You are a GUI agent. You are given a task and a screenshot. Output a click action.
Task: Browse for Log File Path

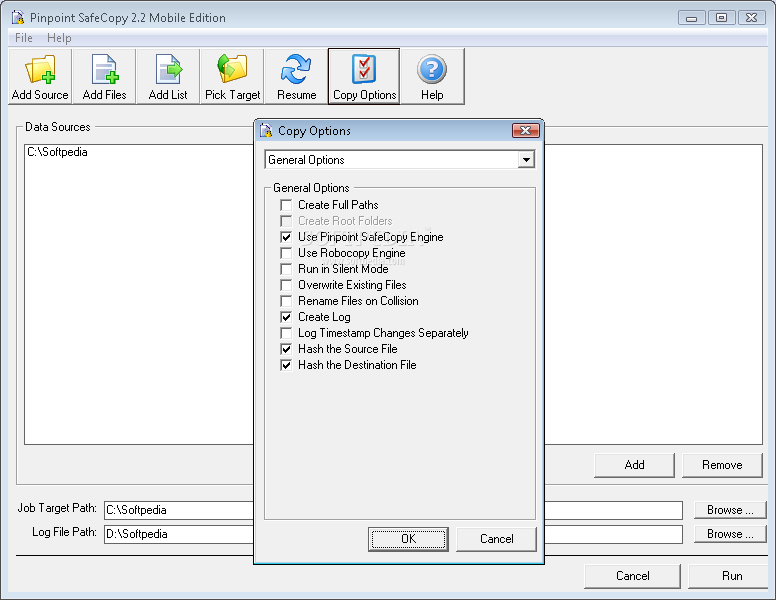(x=730, y=534)
